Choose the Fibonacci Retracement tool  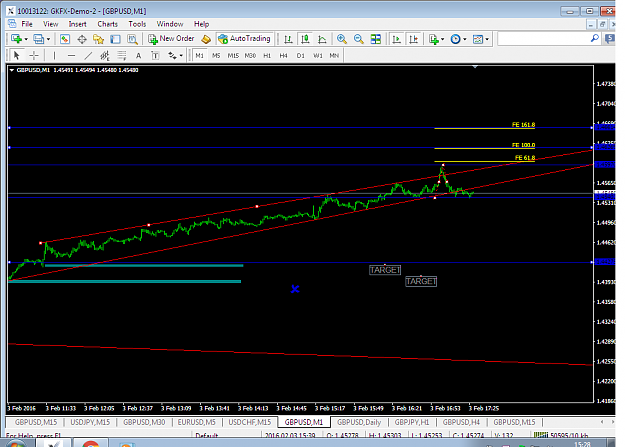122,55
